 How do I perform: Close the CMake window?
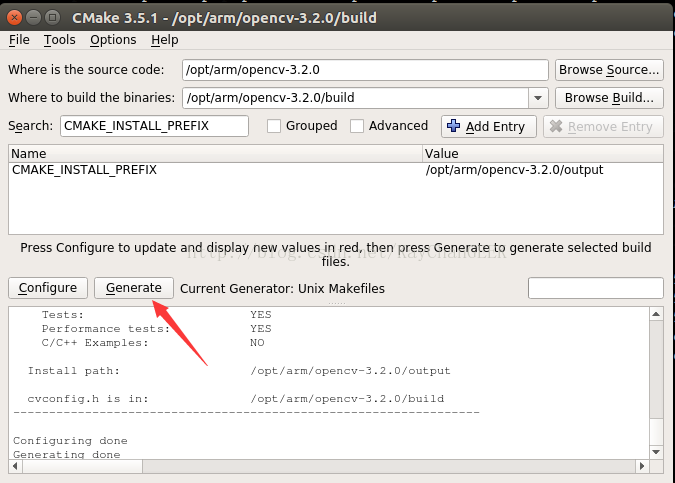[14, 18]
